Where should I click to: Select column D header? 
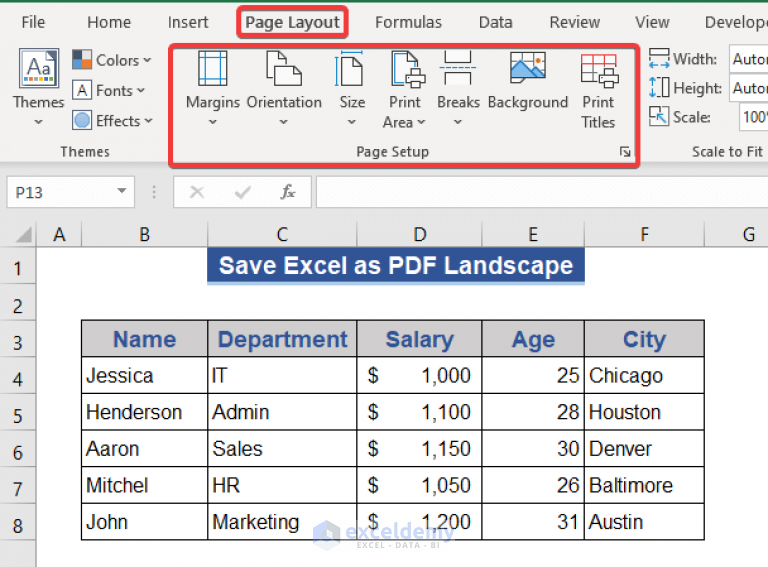(x=420, y=235)
